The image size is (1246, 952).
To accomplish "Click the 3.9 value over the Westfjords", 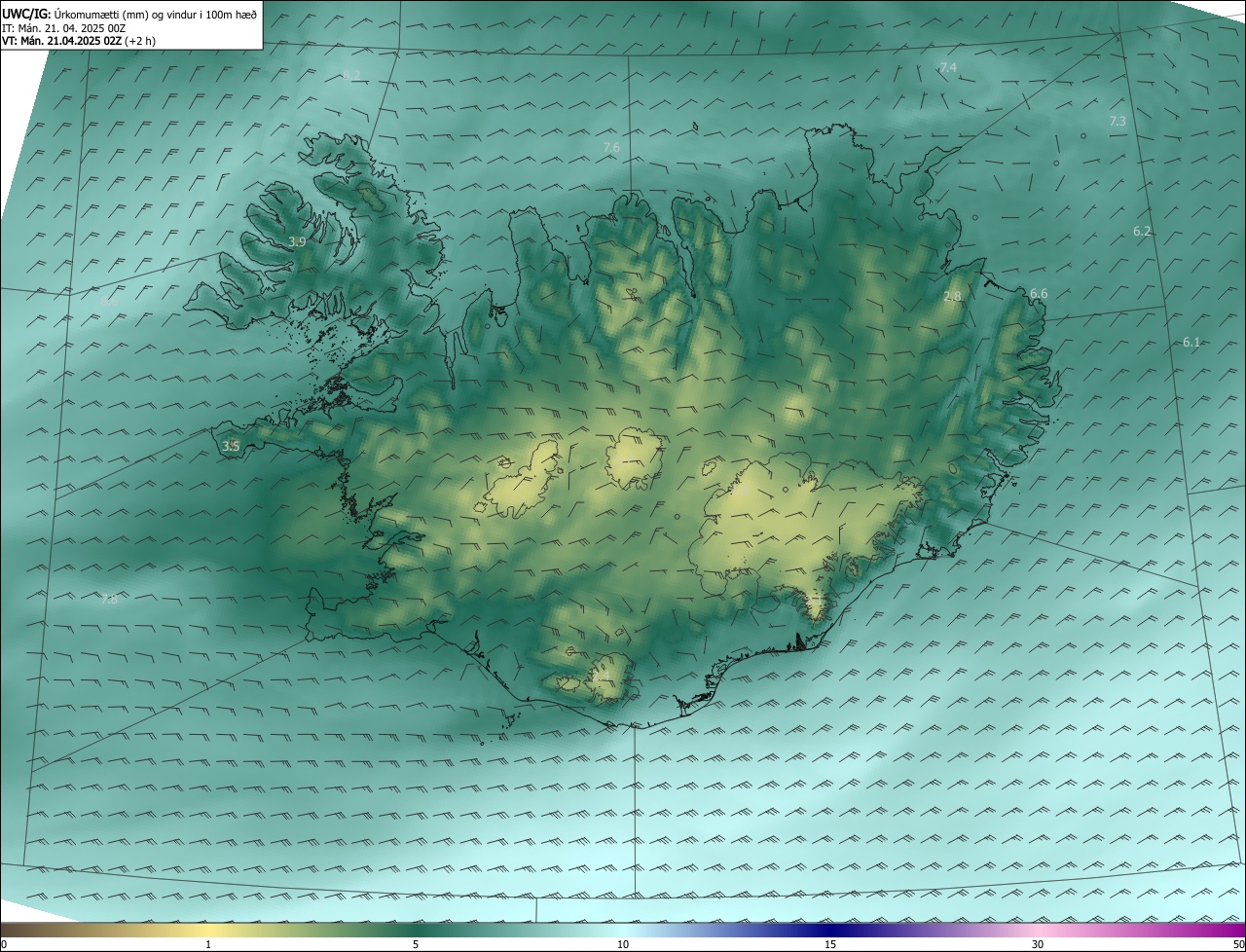I will coord(298,241).
